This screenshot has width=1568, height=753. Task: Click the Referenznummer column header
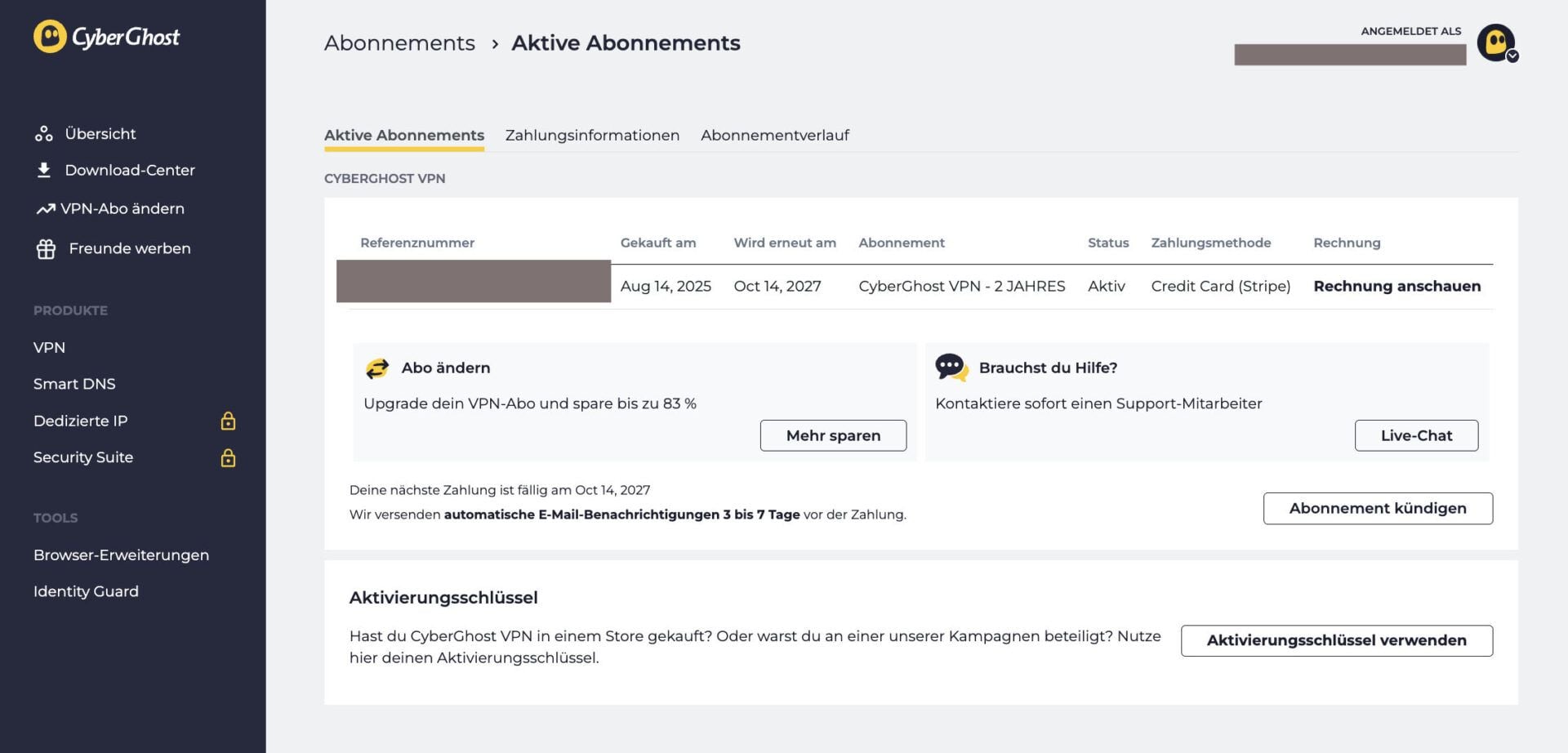point(417,243)
